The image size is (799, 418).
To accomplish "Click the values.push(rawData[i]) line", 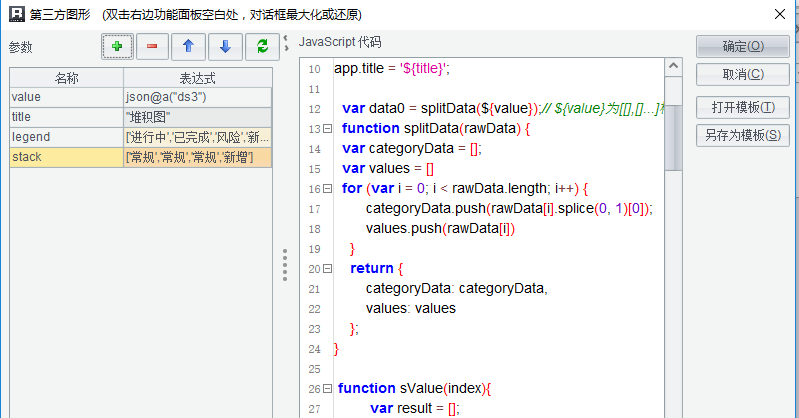I will pyautogui.click(x=440, y=228).
